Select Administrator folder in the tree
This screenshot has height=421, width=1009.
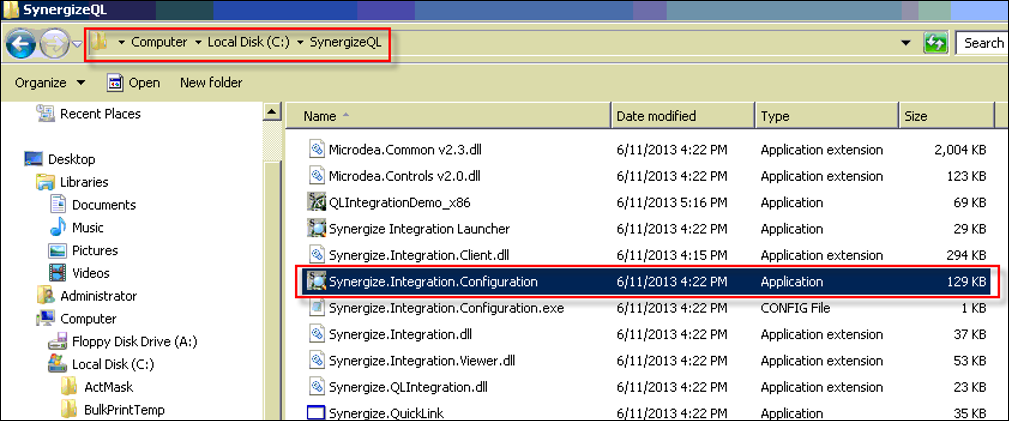click(x=98, y=296)
